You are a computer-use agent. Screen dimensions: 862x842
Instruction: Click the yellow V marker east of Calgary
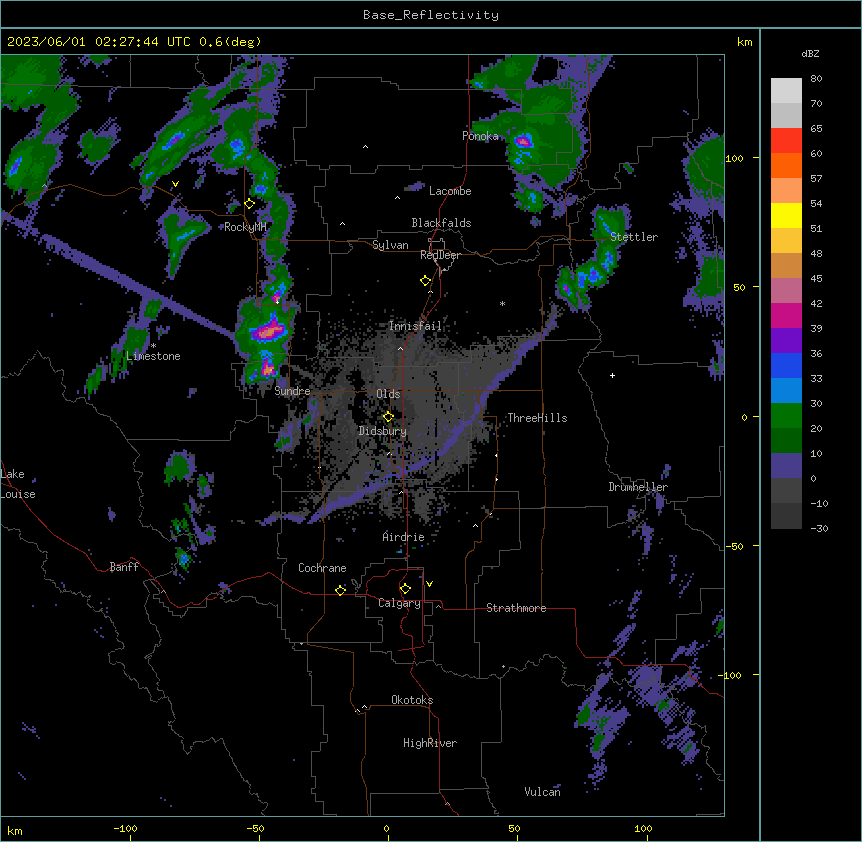coord(429,584)
